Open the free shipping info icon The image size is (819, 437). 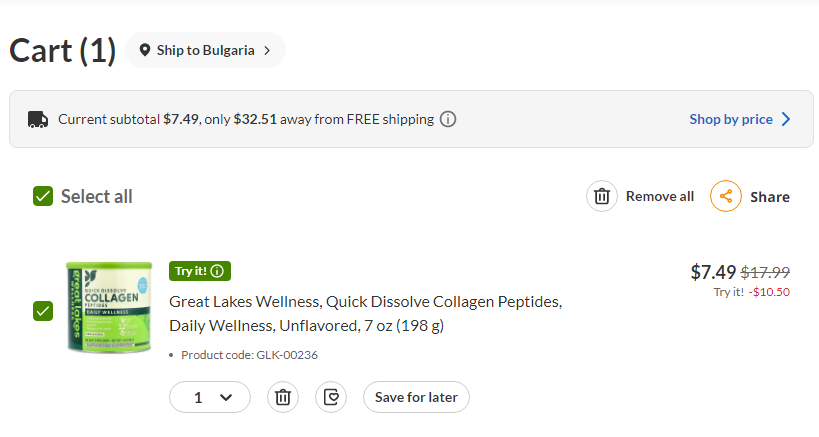pyautogui.click(x=448, y=119)
